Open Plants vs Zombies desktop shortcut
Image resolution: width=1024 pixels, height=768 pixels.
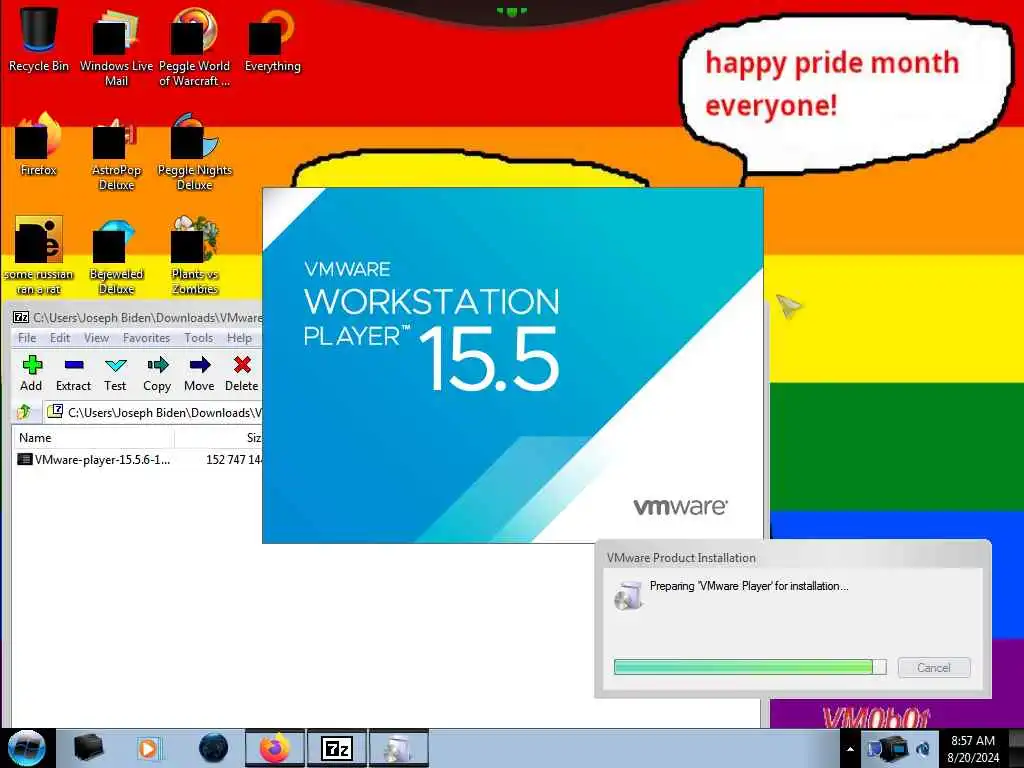coord(195,255)
